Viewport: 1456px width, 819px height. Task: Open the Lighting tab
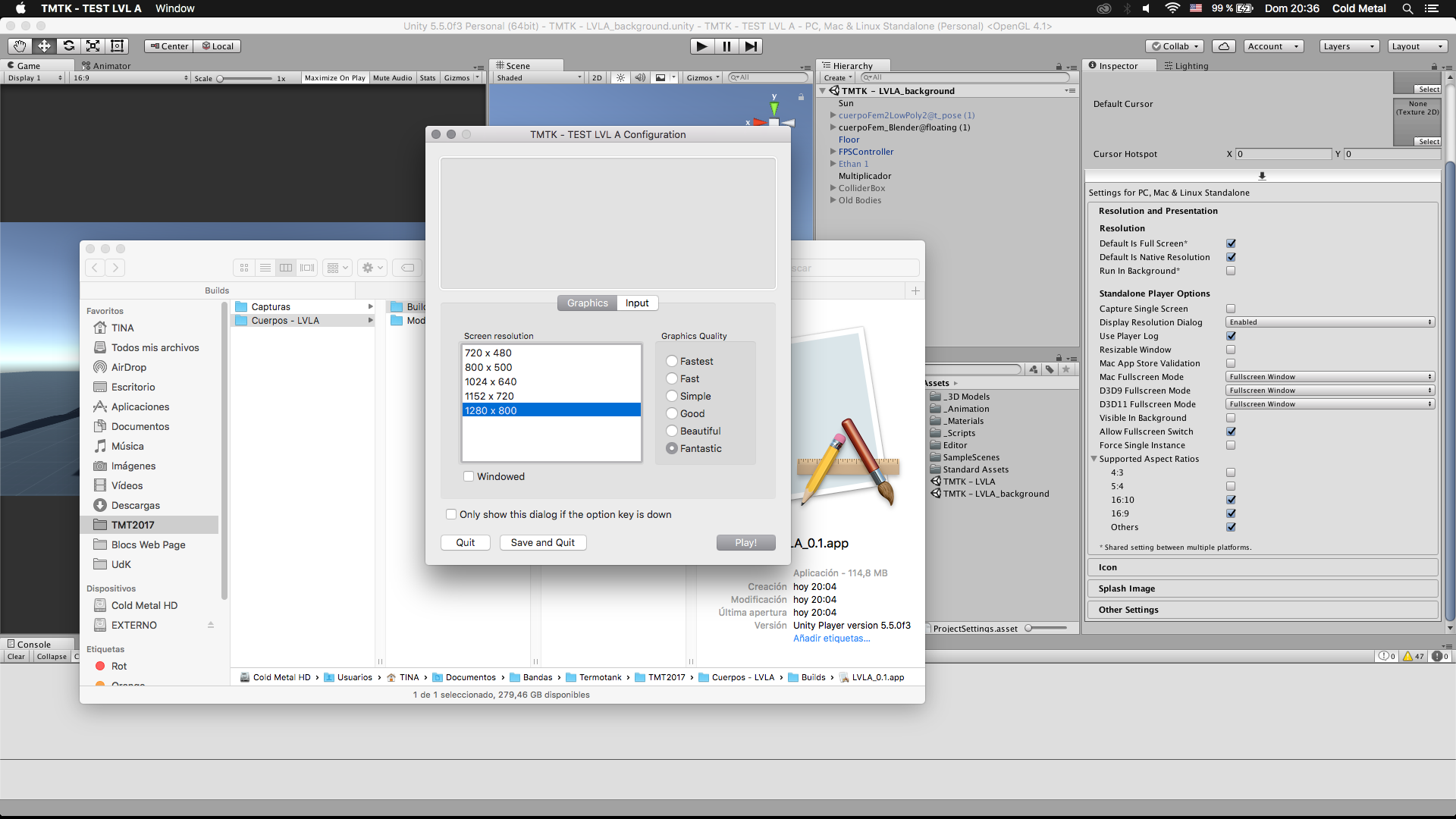pos(1188,66)
